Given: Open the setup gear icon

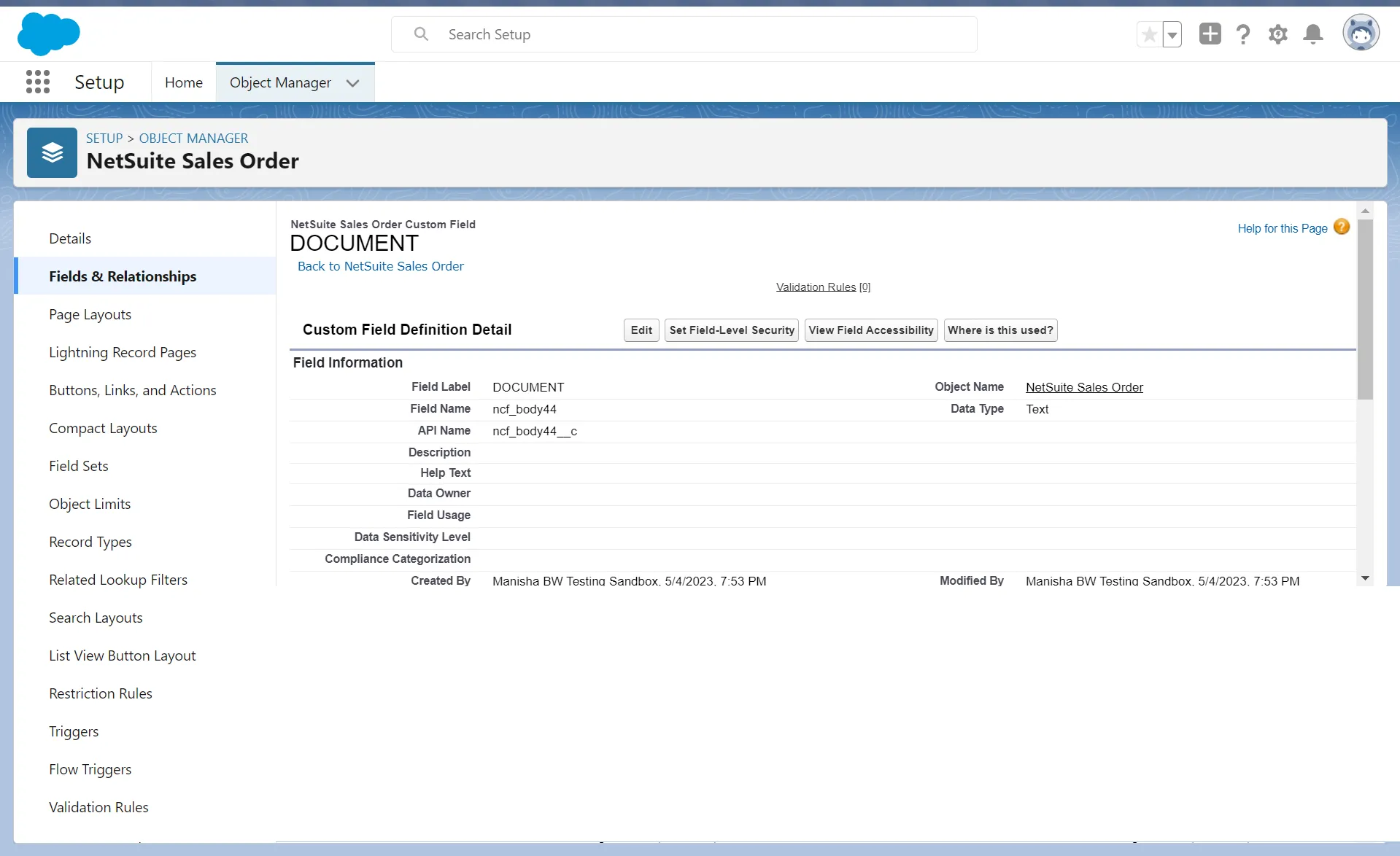Looking at the screenshot, I should [x=1277, y=34].
